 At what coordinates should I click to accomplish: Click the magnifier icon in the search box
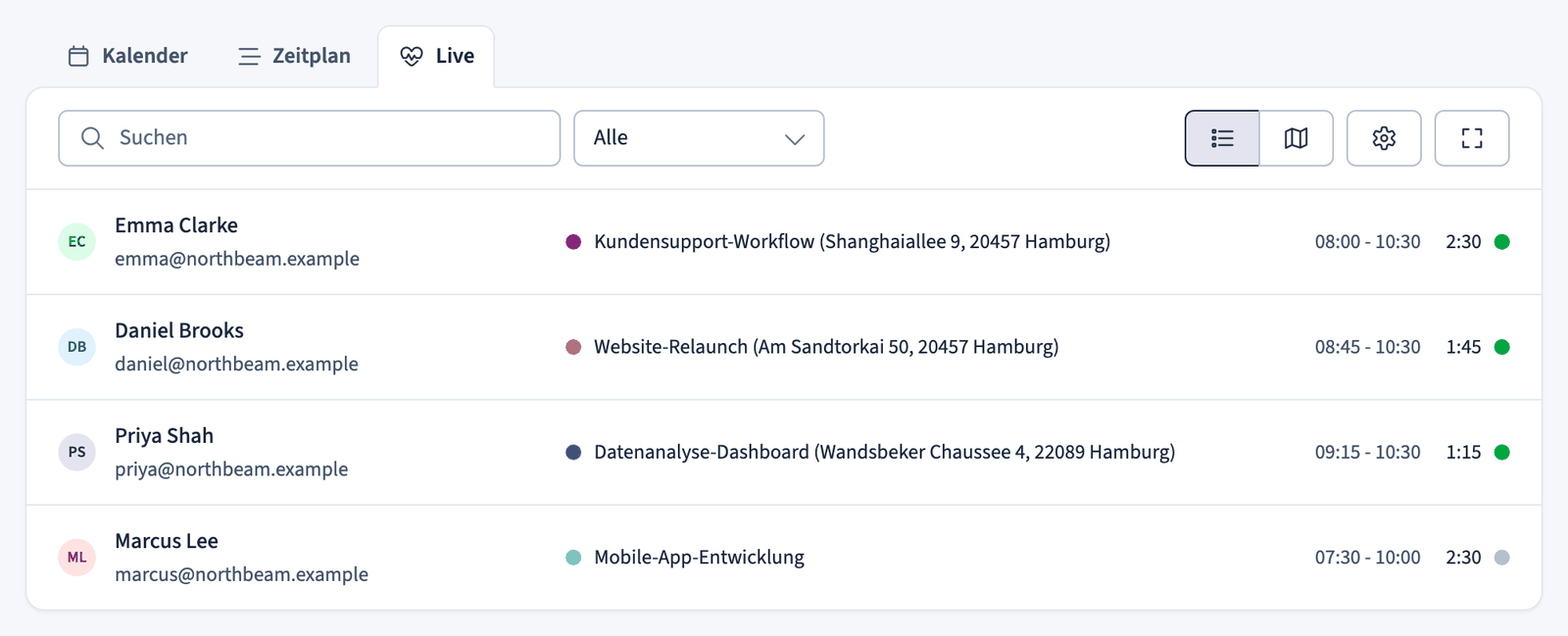pos(92,138)
